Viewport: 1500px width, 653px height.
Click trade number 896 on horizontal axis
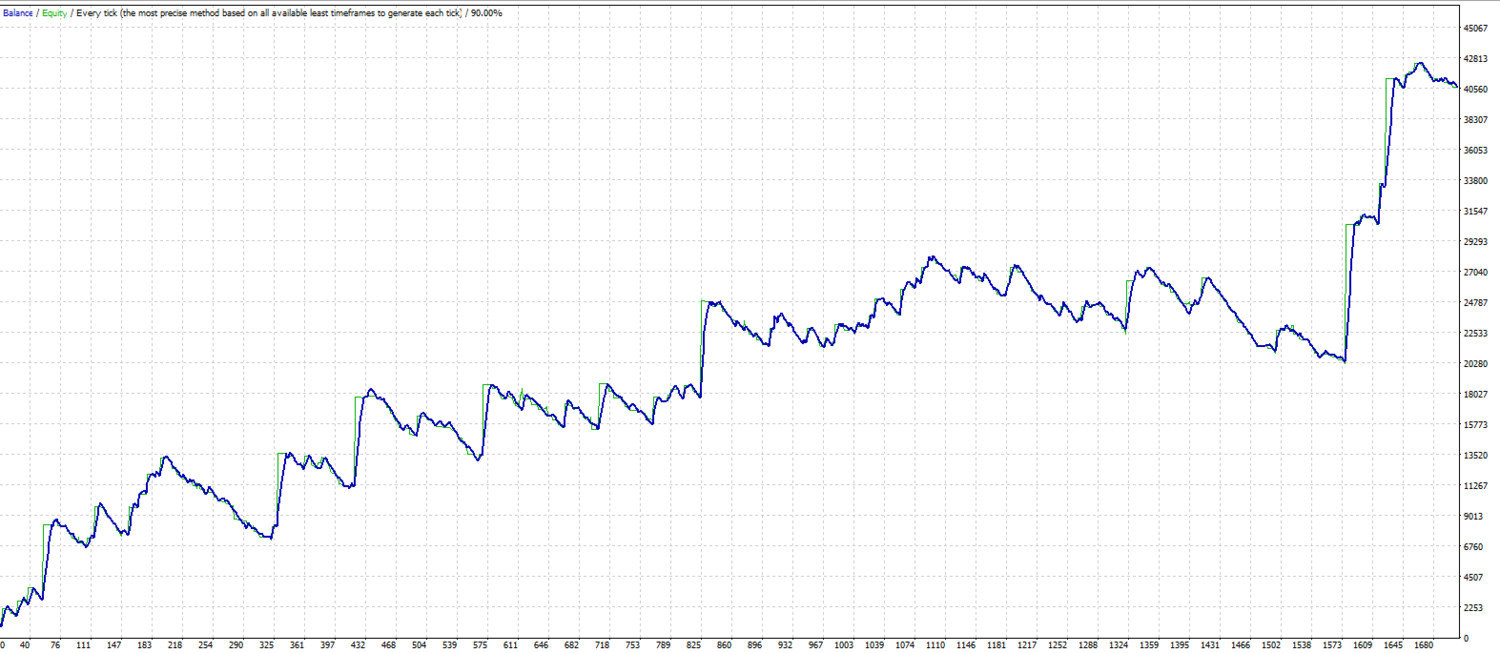(x=755, y=646)
